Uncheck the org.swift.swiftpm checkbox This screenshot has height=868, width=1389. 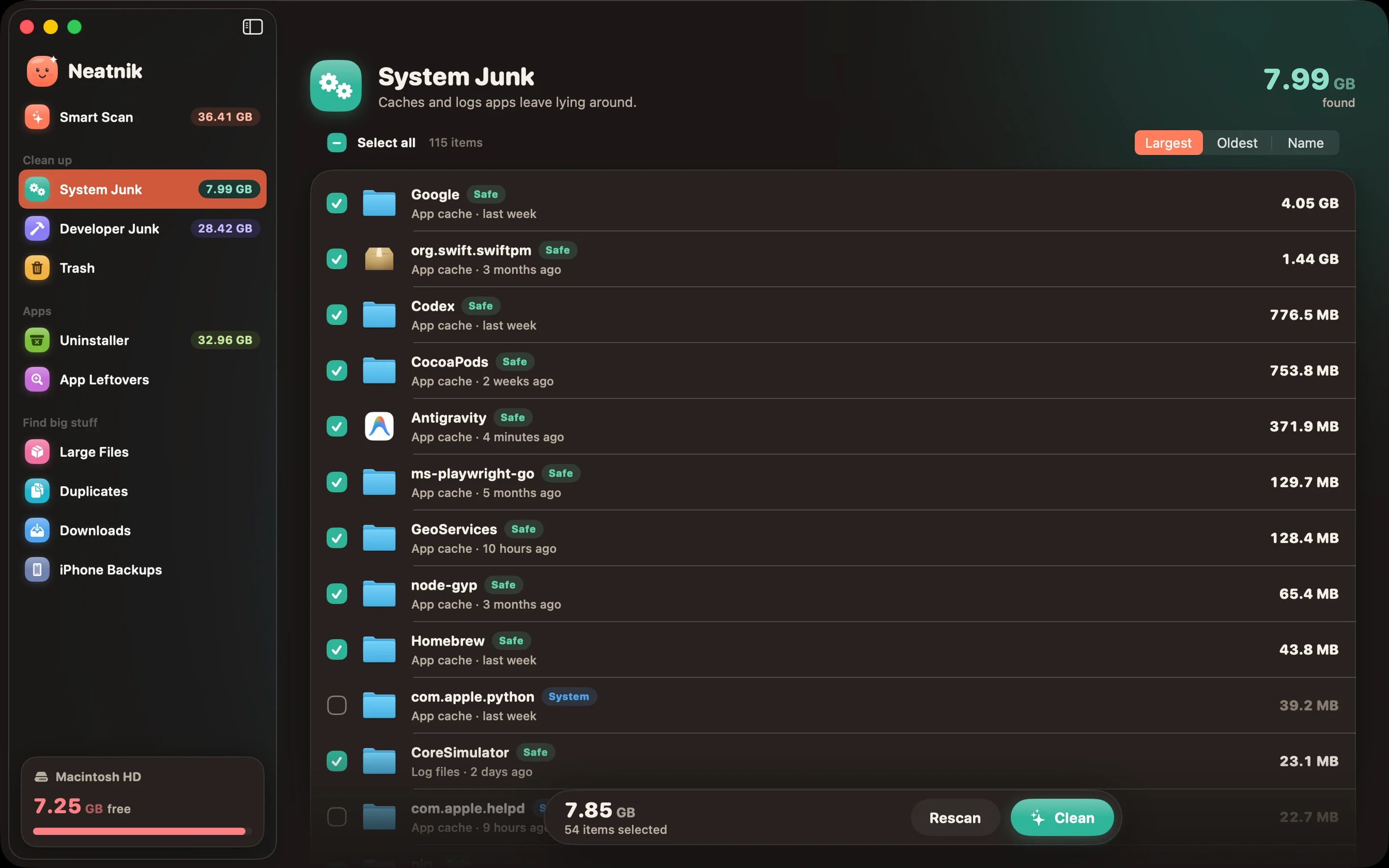click(337, 259)
